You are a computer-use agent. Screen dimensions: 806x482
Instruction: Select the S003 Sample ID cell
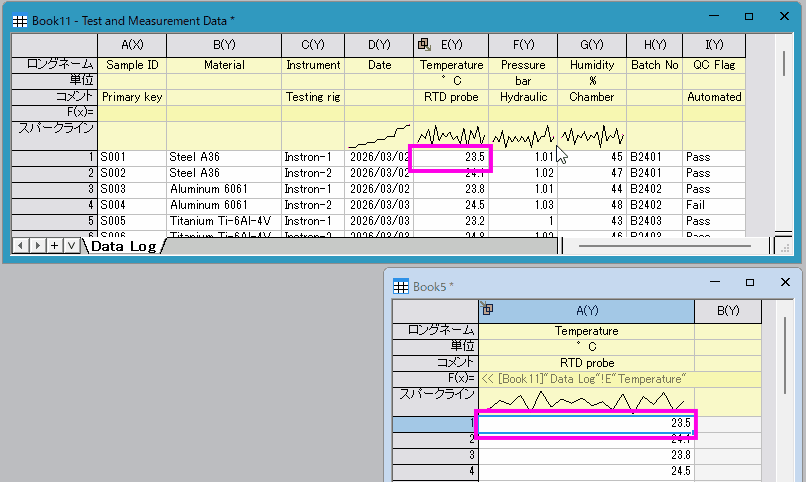pos(132,189)
